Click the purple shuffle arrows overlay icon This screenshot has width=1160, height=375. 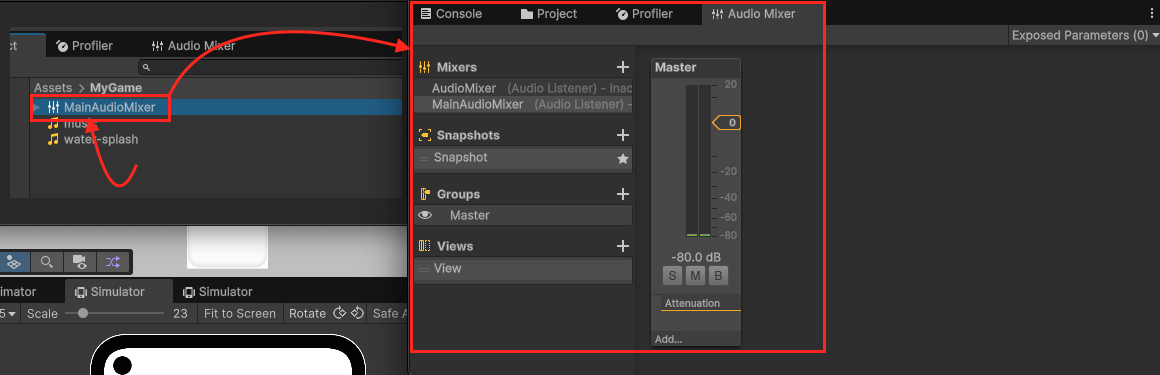(x=112, y=262)
